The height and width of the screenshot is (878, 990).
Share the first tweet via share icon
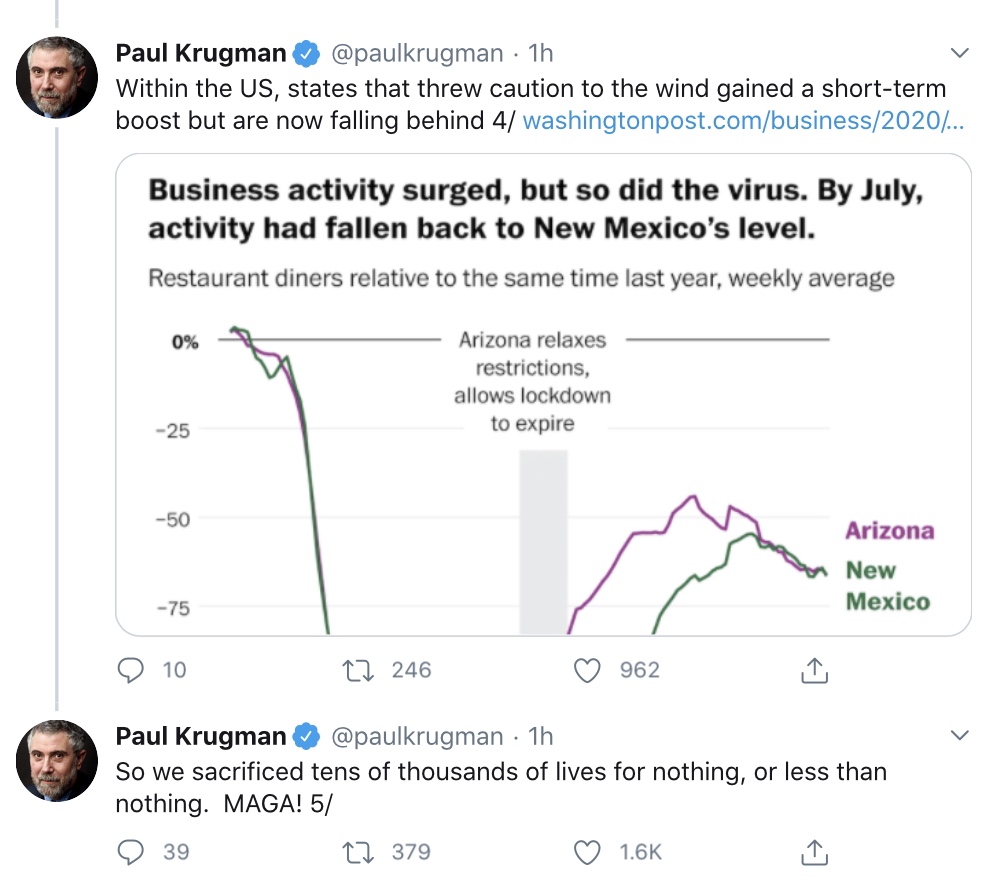(814, 670)
